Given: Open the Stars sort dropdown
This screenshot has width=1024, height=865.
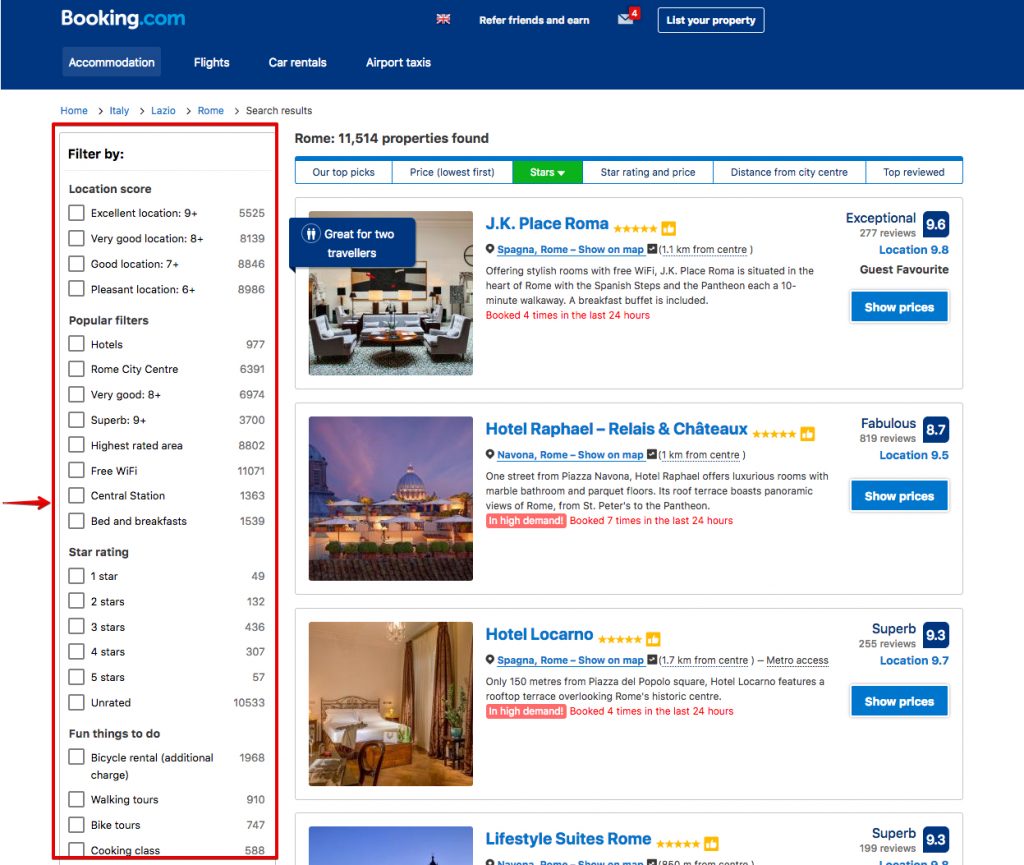Looking at the screenshot, I should [x=547, y=172].
